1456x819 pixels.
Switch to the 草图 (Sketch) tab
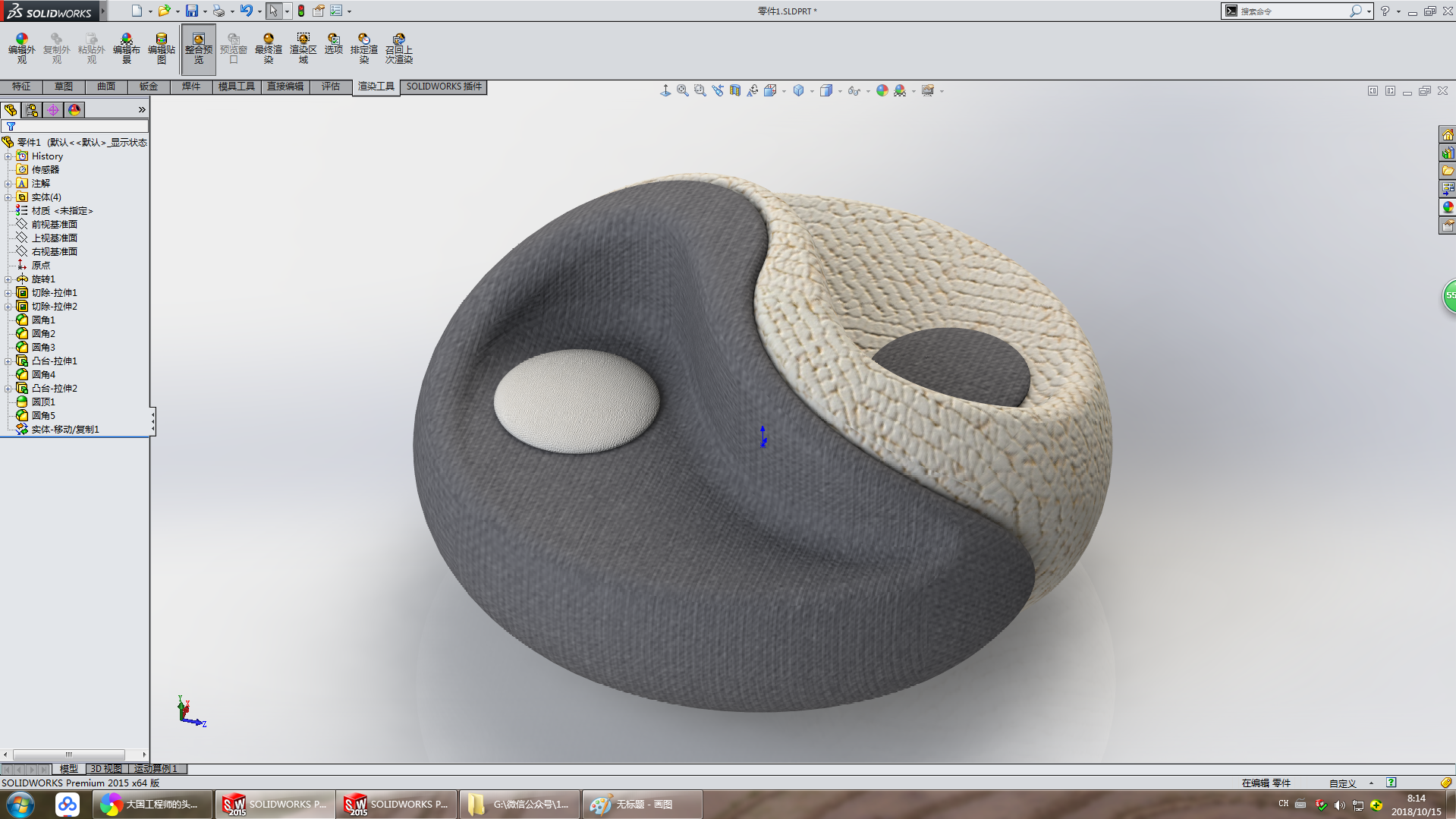(64, 87)
